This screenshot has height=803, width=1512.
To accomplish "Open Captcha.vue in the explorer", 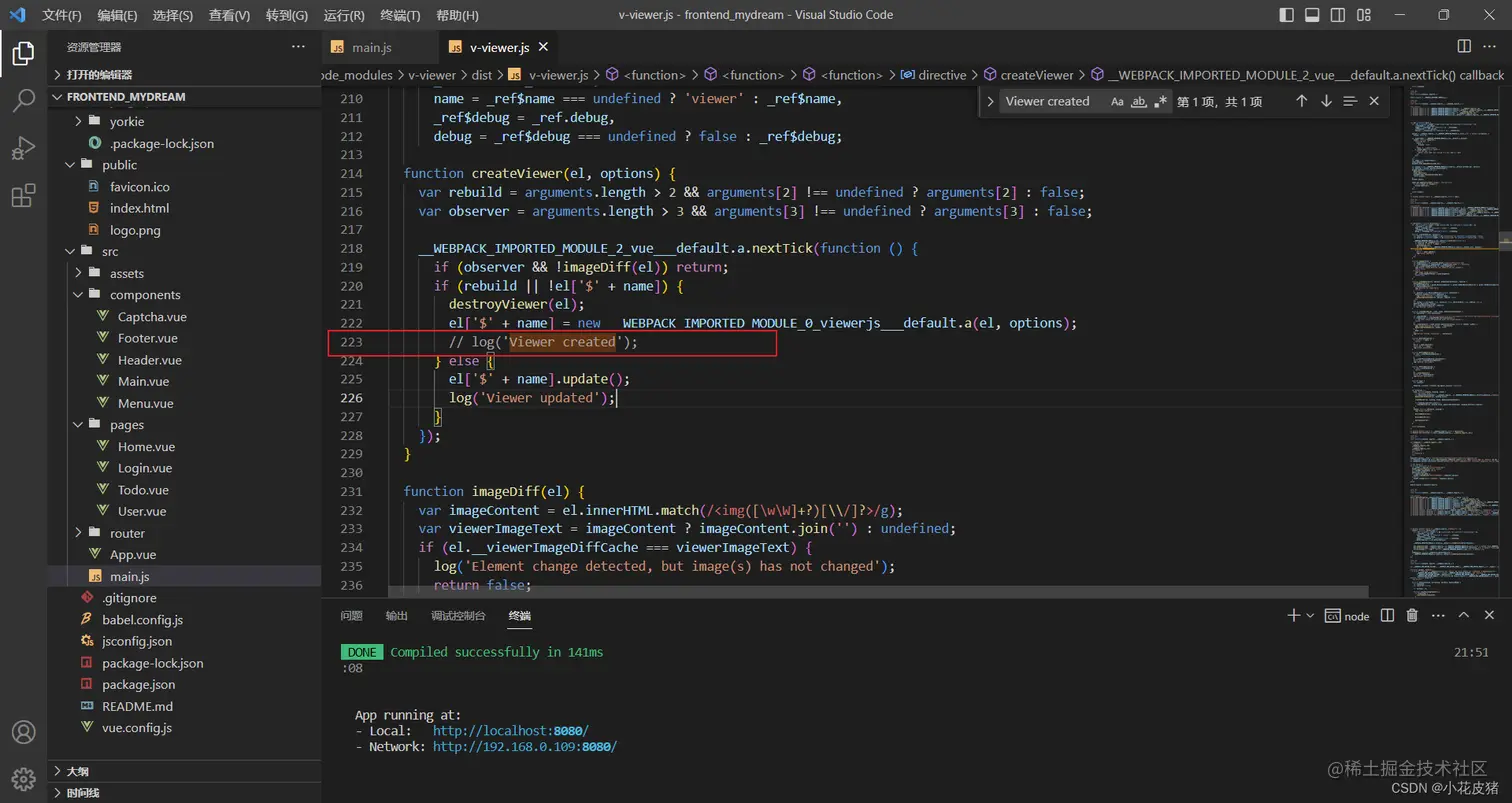I will (x=152, y=317).
